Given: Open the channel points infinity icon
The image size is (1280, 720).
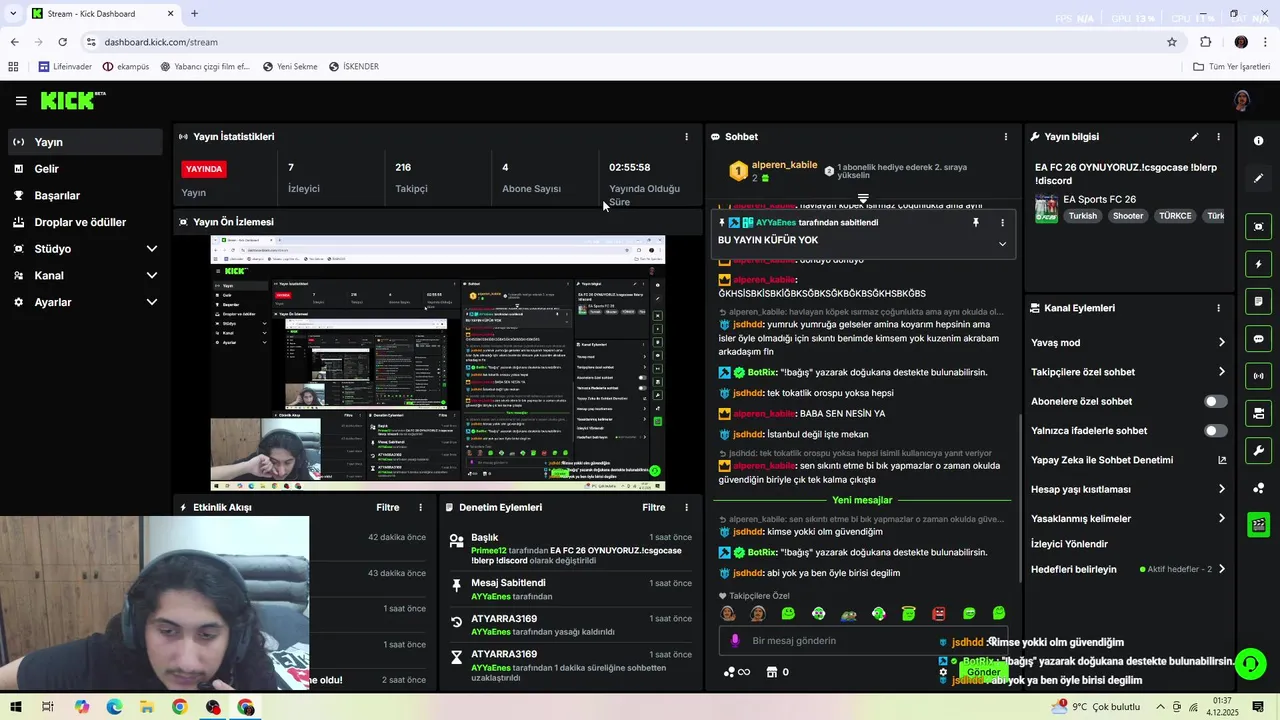Looking at the screenshot, I should pos(737,672).
